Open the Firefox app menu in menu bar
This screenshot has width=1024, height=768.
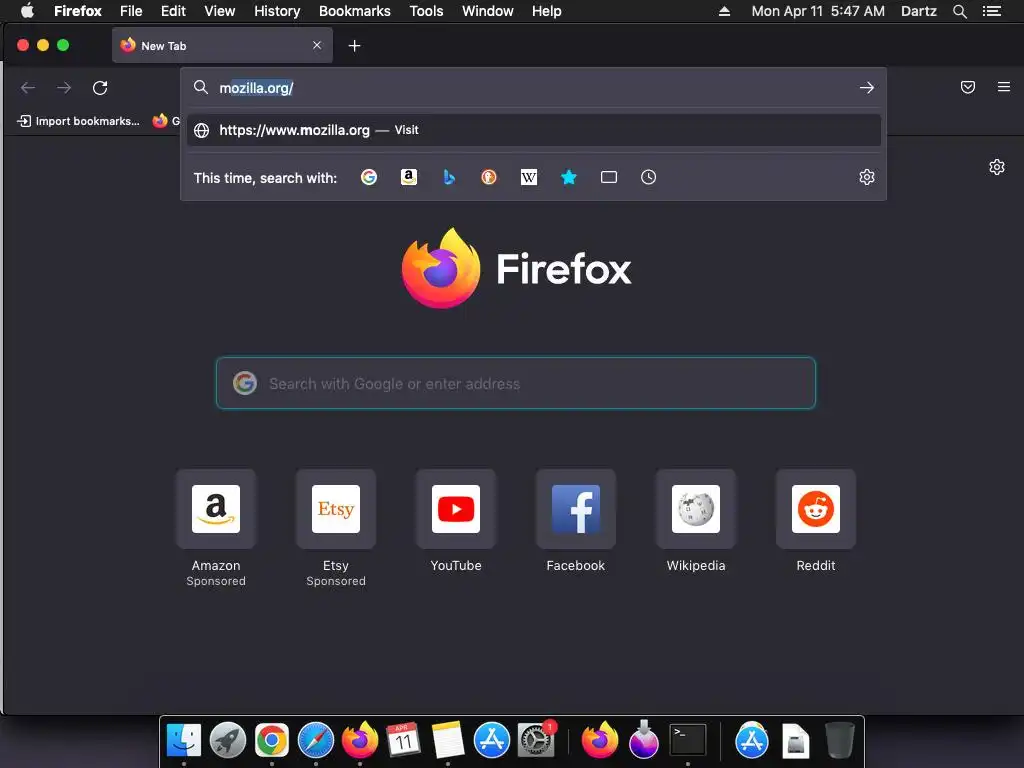(78, 11)
